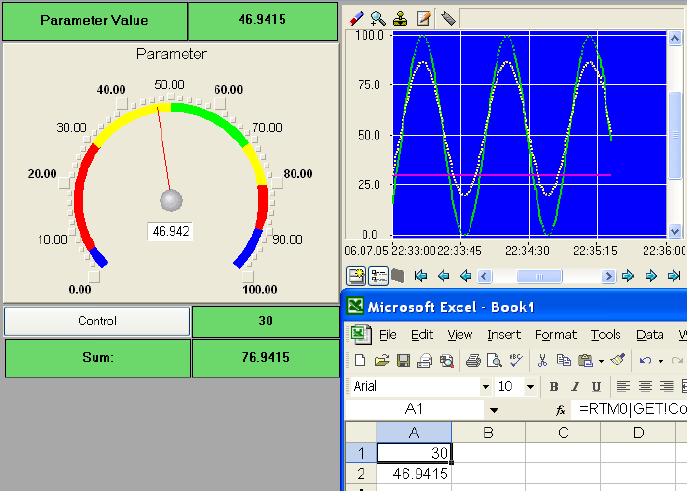Click the Parameter Value display 46.9415
The image size is (690, 496).
pos(262,20)
